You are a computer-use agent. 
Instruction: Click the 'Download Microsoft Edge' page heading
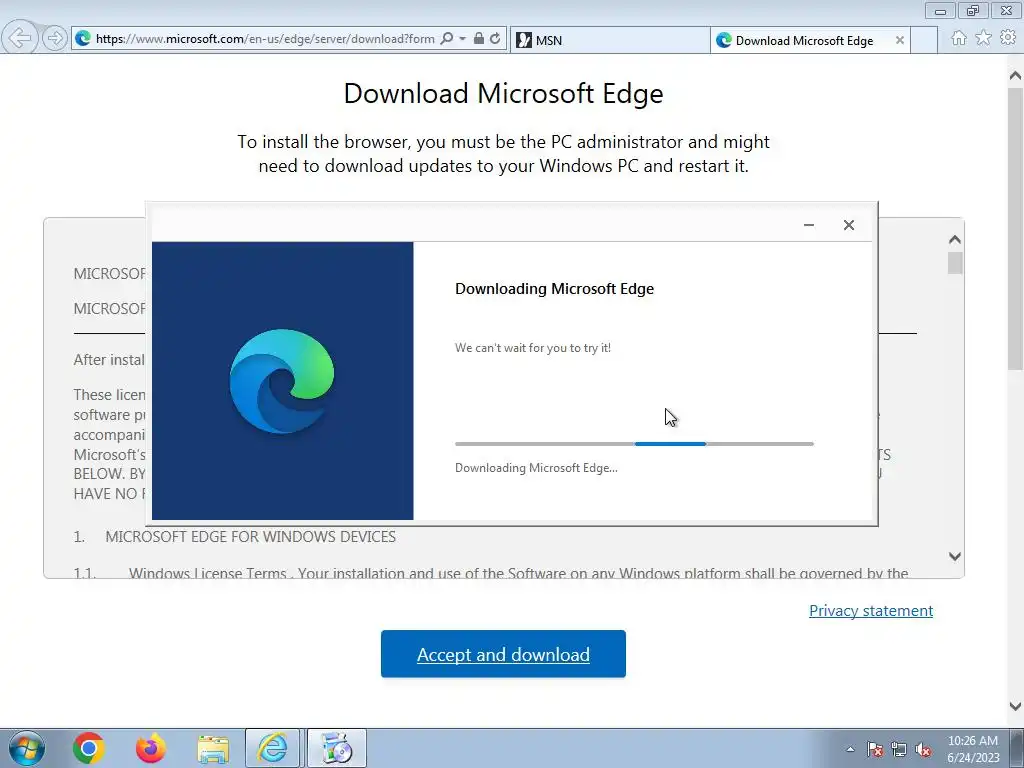coord(504,93)
